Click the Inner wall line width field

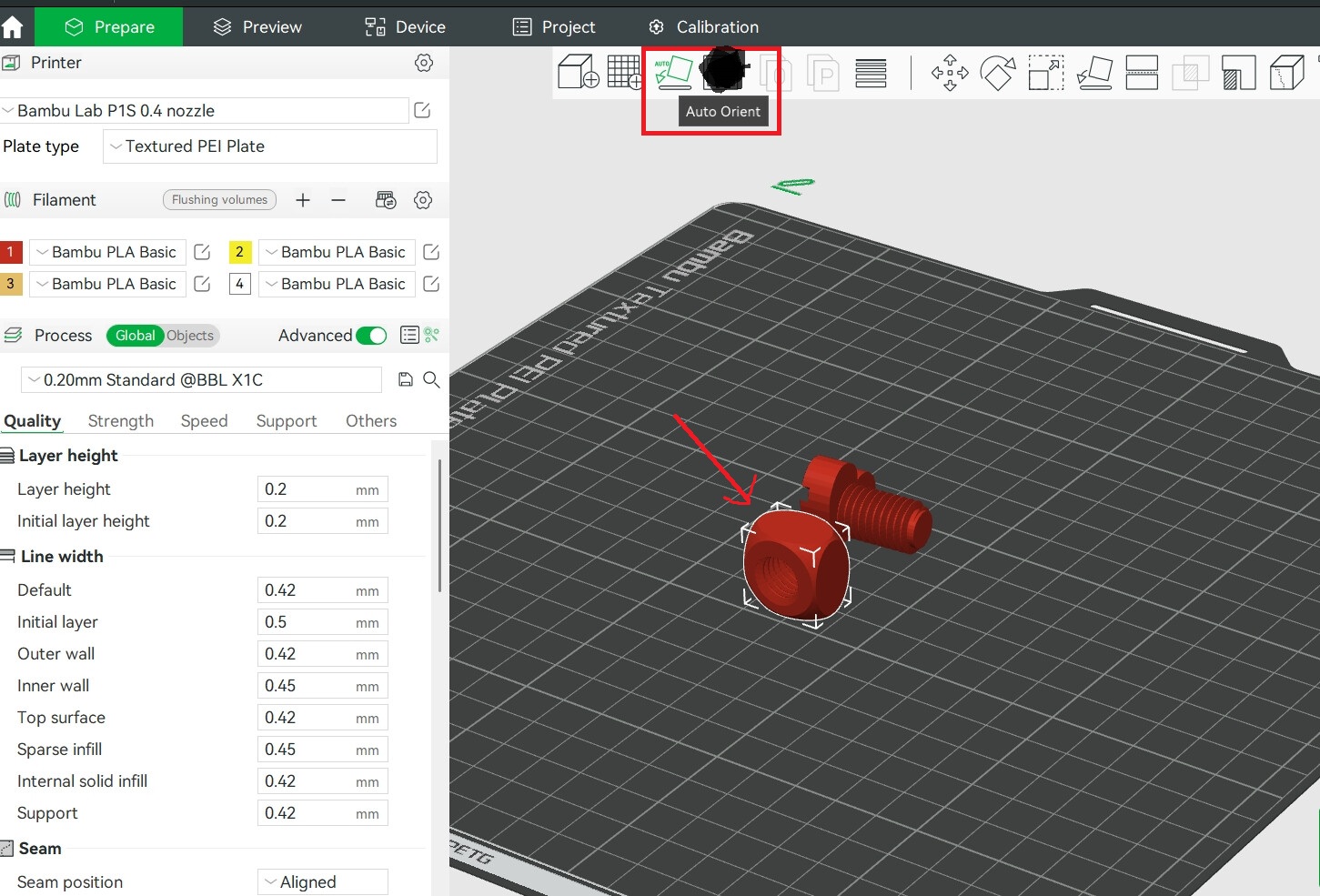323,686
